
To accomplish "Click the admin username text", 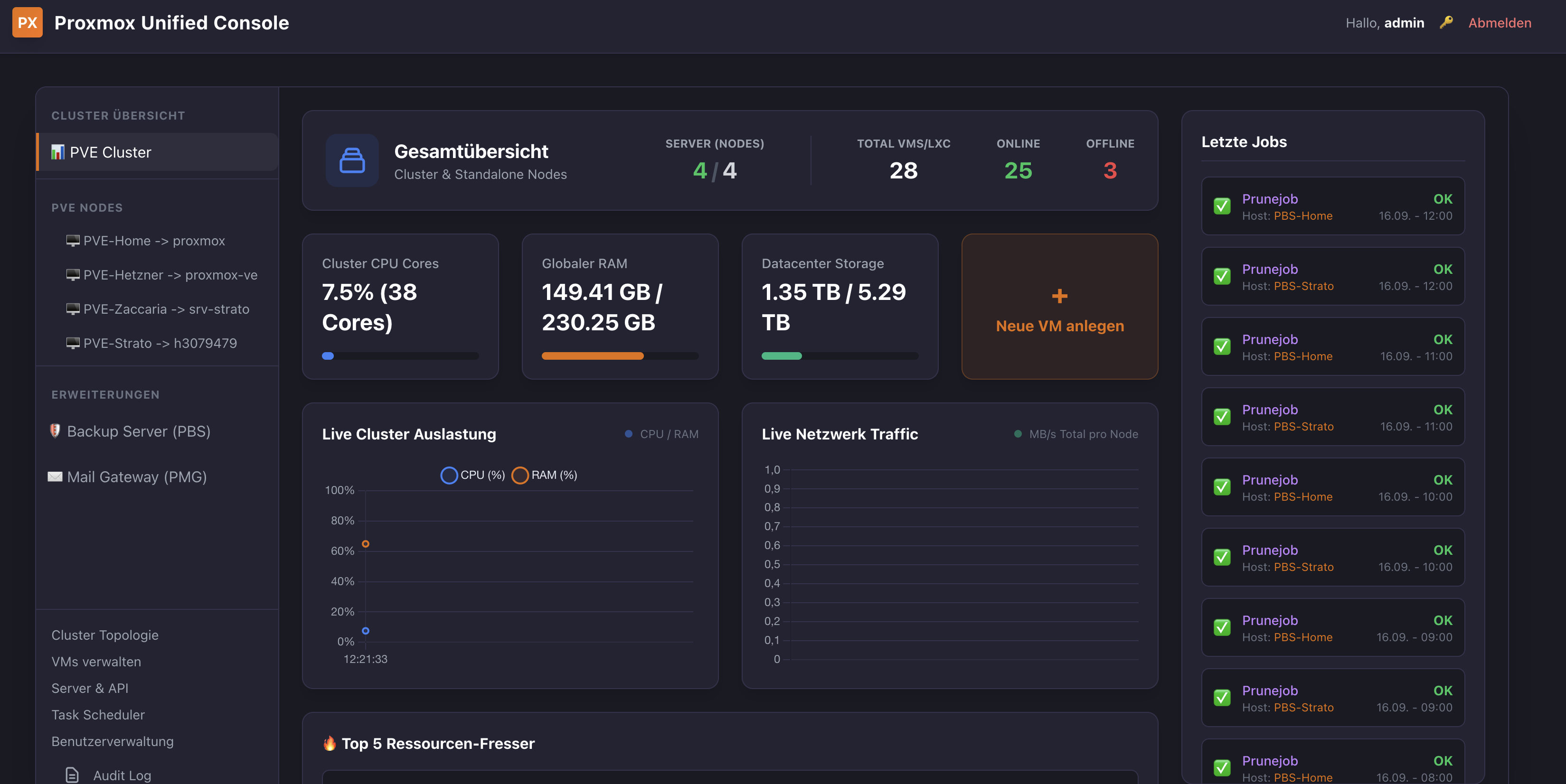I will coord(1404,22).
